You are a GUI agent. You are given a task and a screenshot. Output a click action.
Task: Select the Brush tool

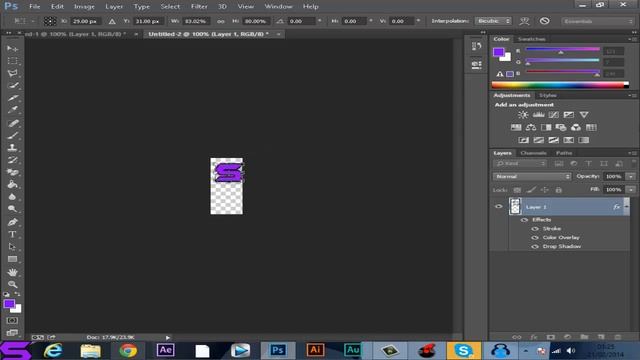tap(12, 135)
